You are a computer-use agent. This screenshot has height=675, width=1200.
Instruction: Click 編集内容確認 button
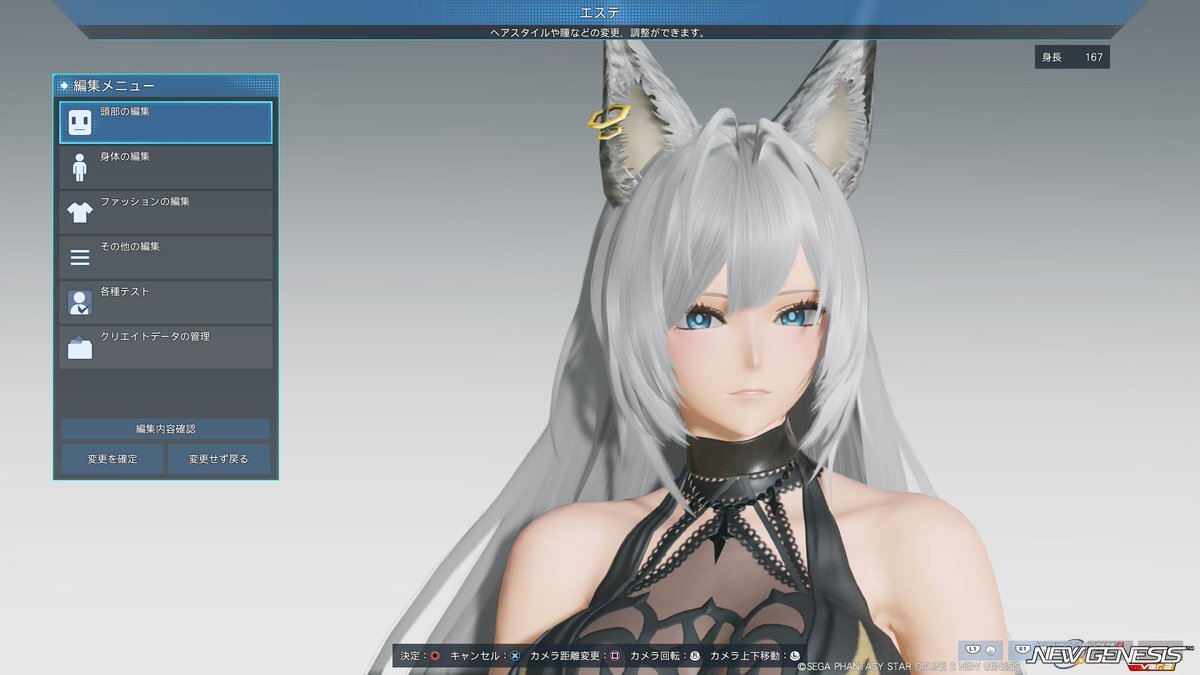click(166, 429)
